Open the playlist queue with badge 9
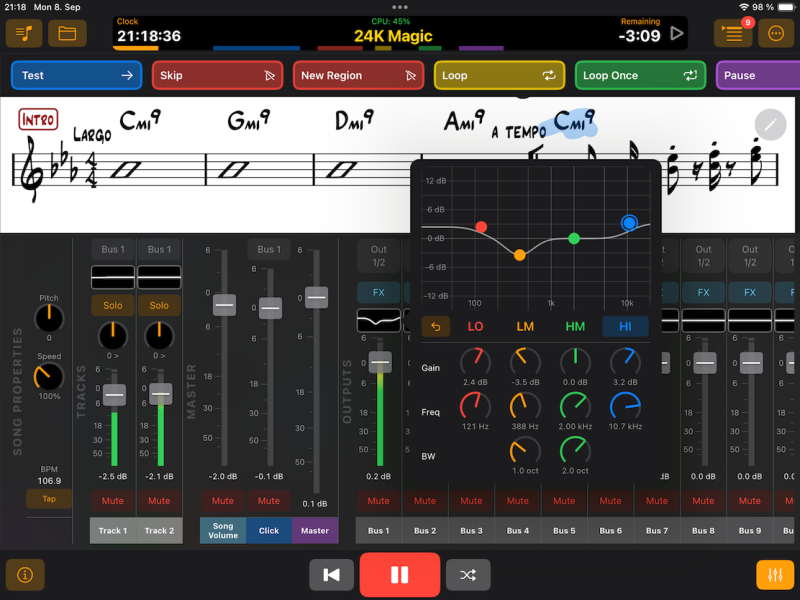This screenshot has height=600, width=800. 733,33
